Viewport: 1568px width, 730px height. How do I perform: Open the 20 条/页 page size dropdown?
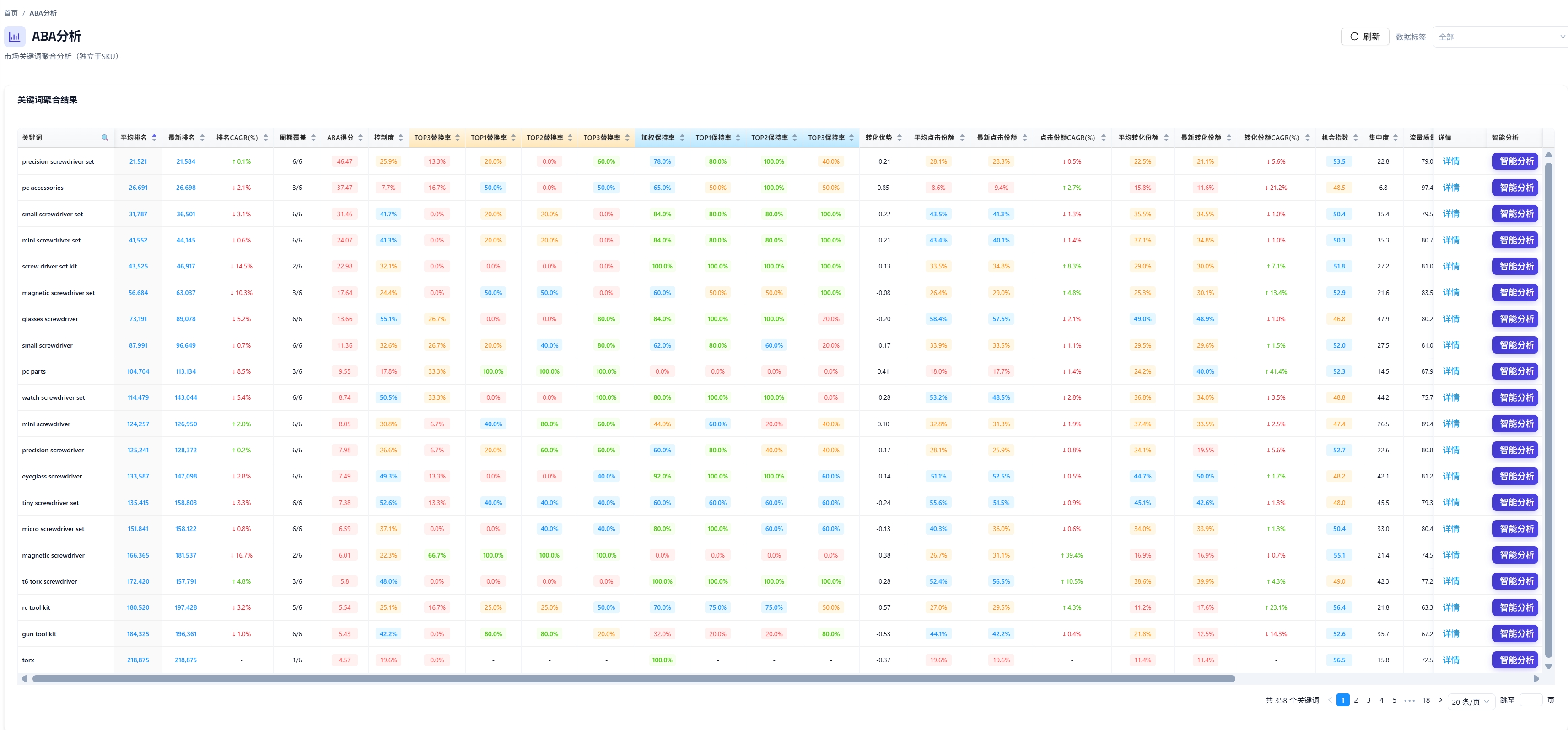coord(1470,701)
